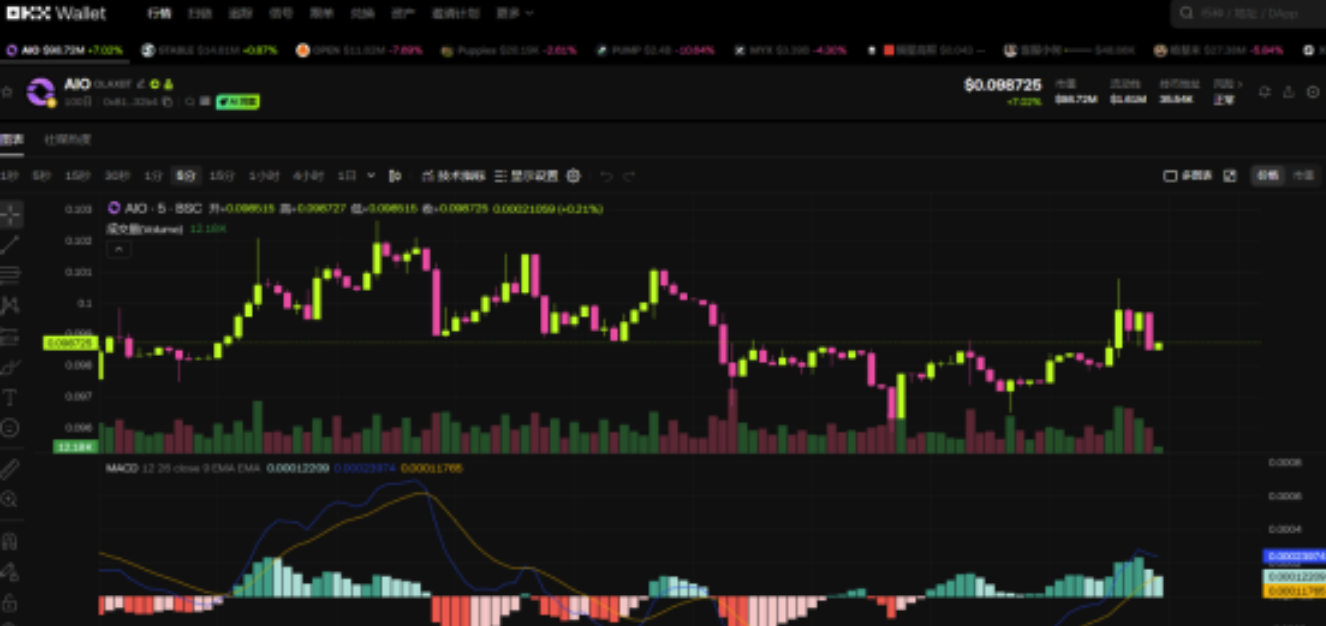
Task: Switch to the 15分 timeframe
Action: tap(221, 176)
